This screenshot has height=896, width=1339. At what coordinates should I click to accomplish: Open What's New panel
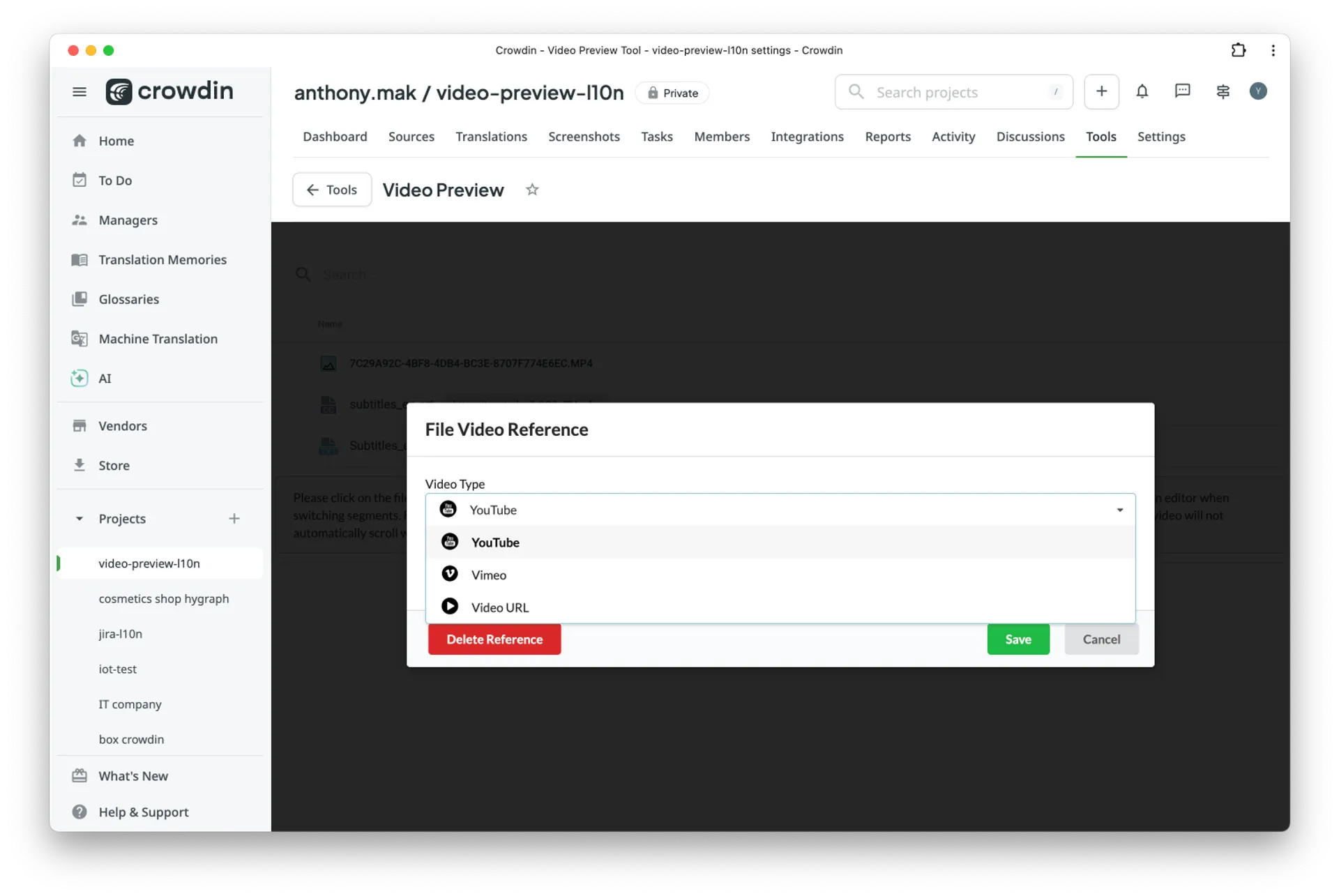pyautogui.click(x=133, y=776)
